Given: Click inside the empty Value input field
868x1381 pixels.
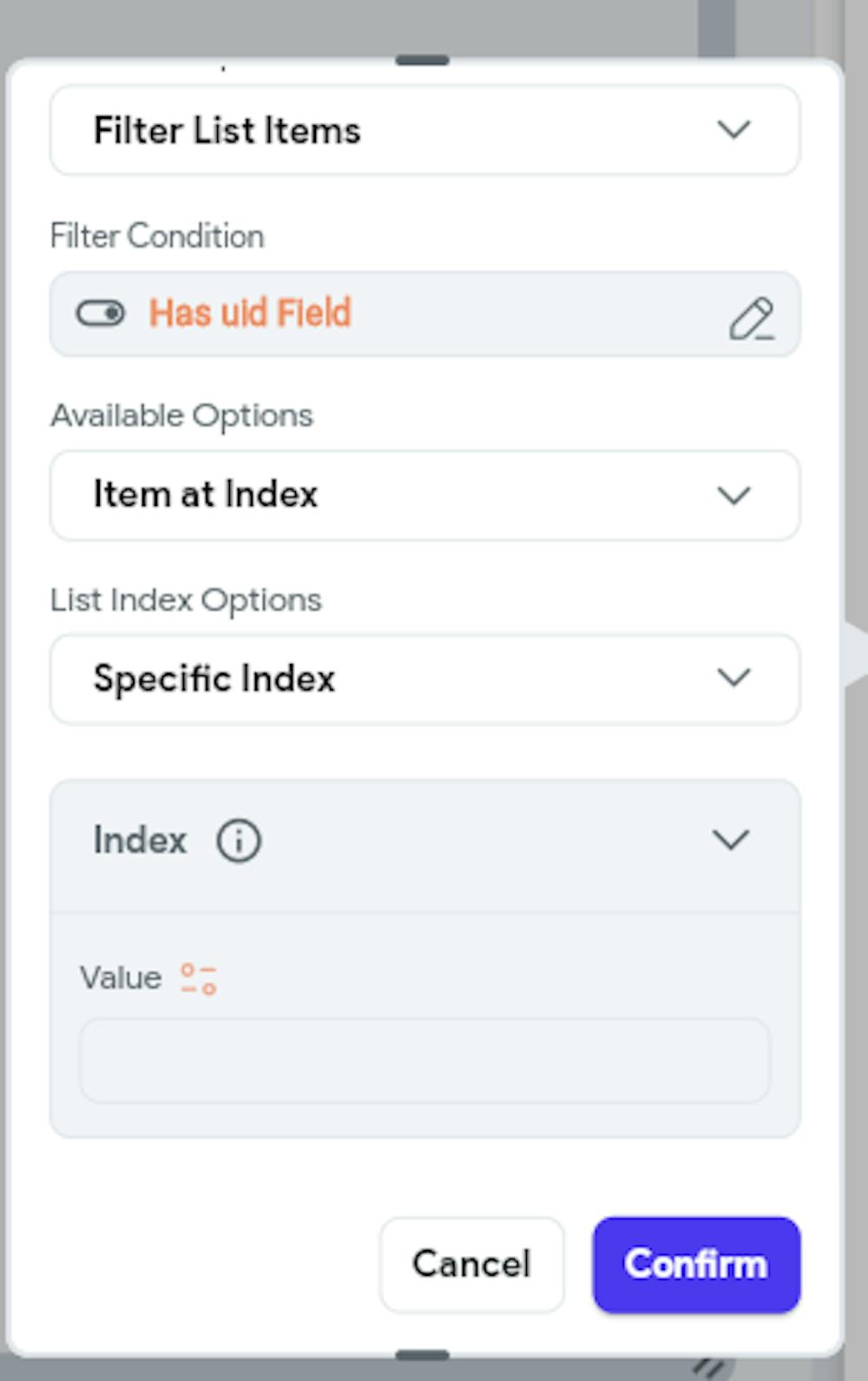Looking at the screenshot, I should coord(424,1060).
